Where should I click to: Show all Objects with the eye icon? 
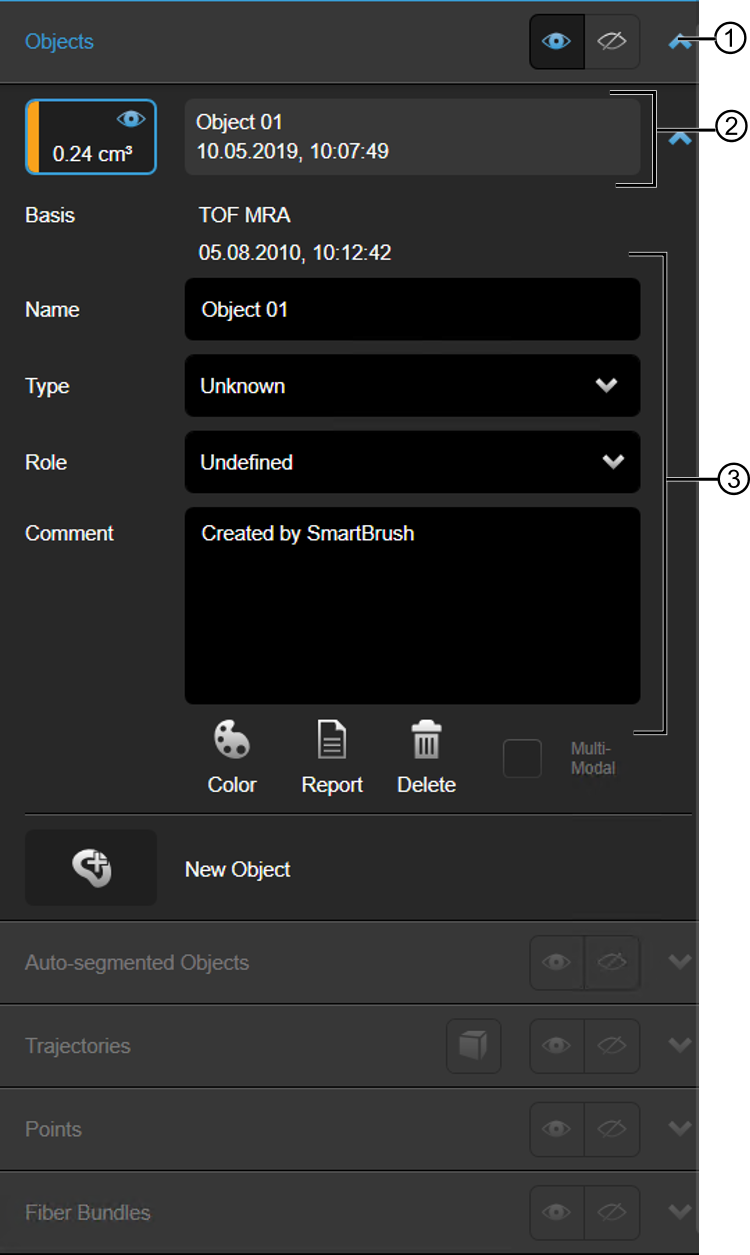pyautogui.click(x=557, y=42)
